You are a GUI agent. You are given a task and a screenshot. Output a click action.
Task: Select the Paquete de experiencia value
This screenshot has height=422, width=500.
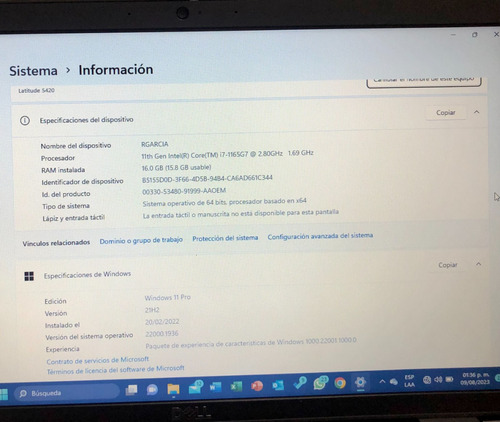[x=251, y=343]
